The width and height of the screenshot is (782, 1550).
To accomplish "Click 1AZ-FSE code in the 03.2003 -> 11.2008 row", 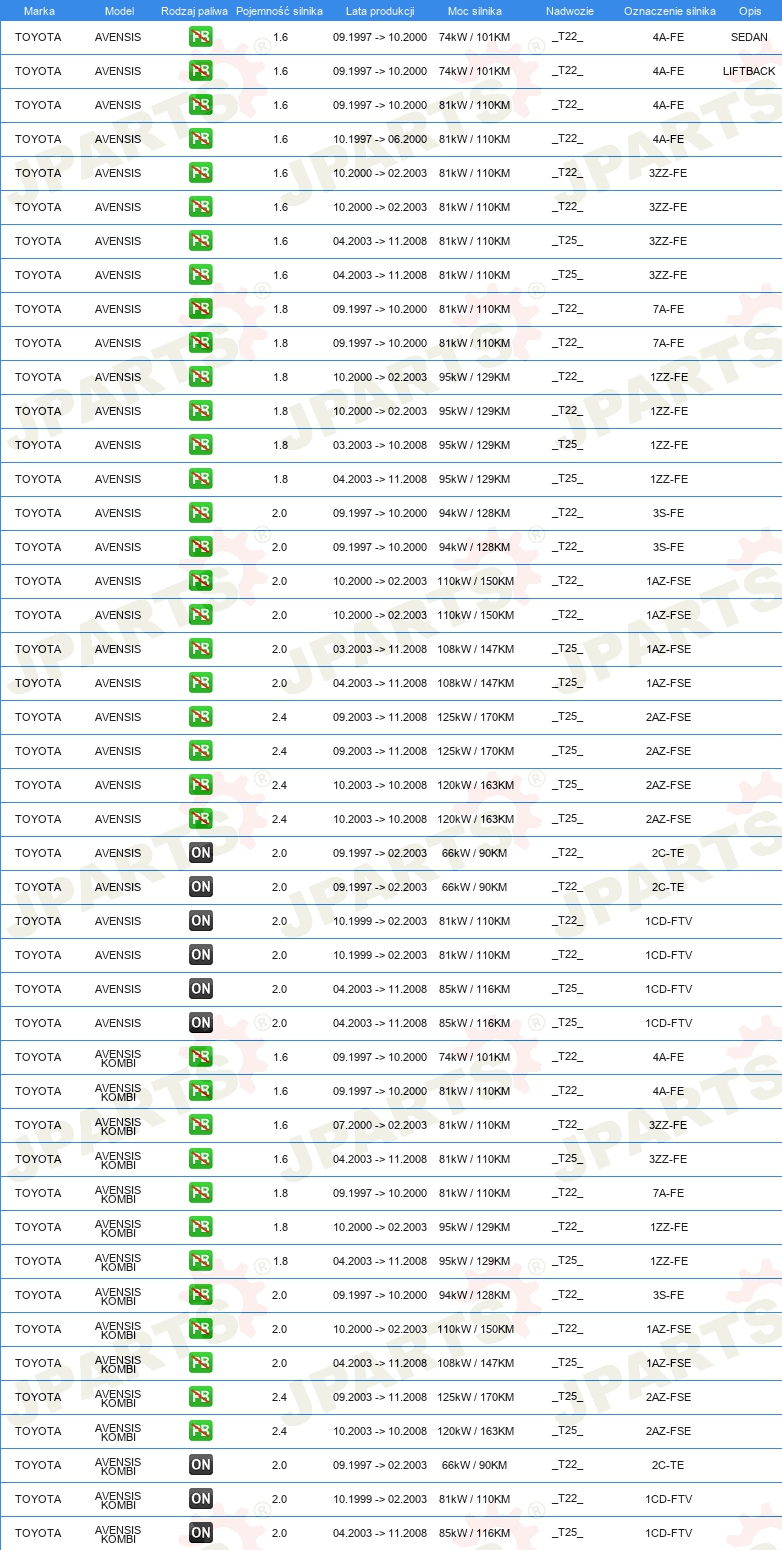I will click(668, 649).
